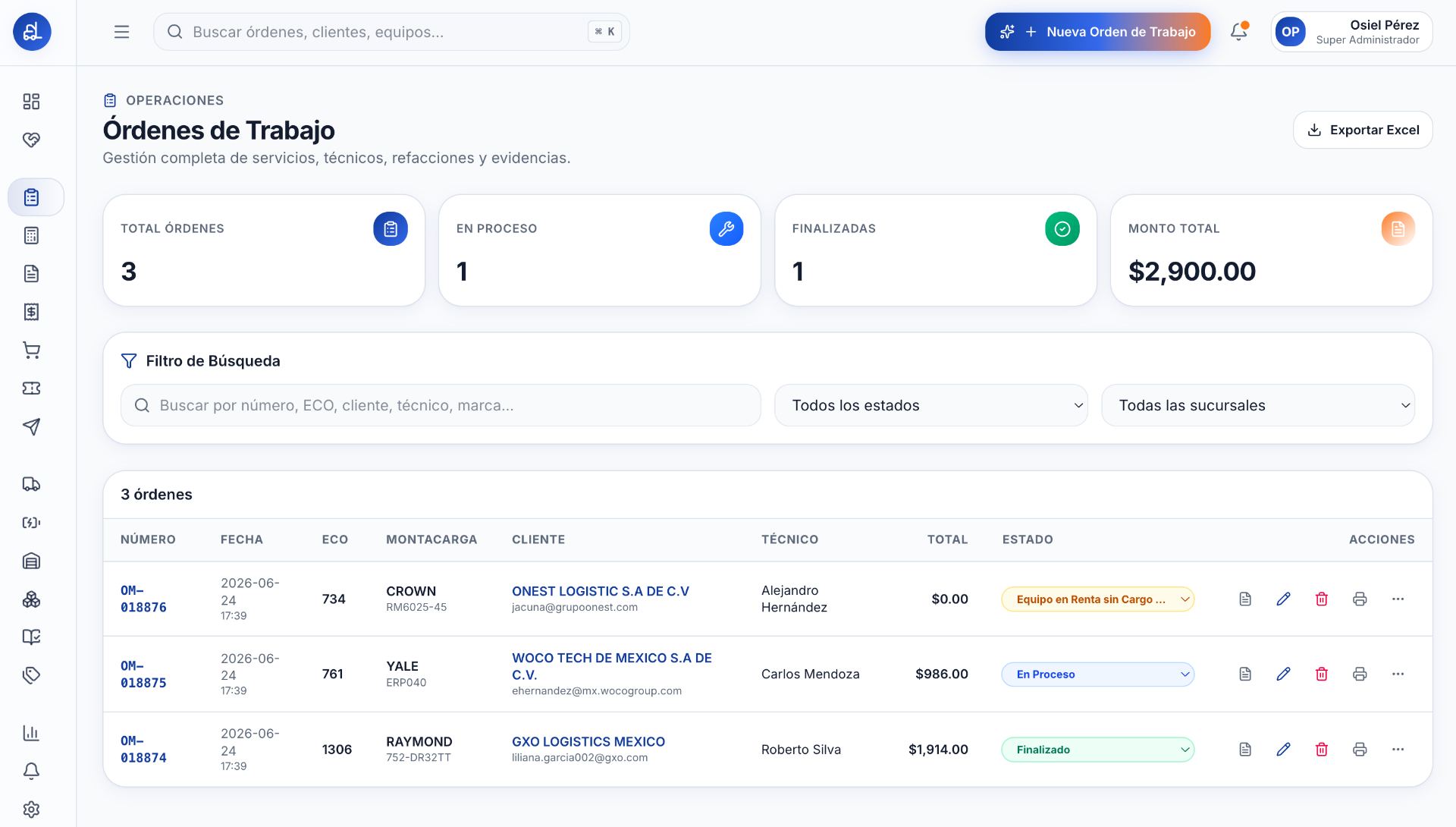Image resolution: width=1456 pixels, height=827 pixels.
Task: Change the Finalizado status dropdown
Action: tap(1097, 750)
